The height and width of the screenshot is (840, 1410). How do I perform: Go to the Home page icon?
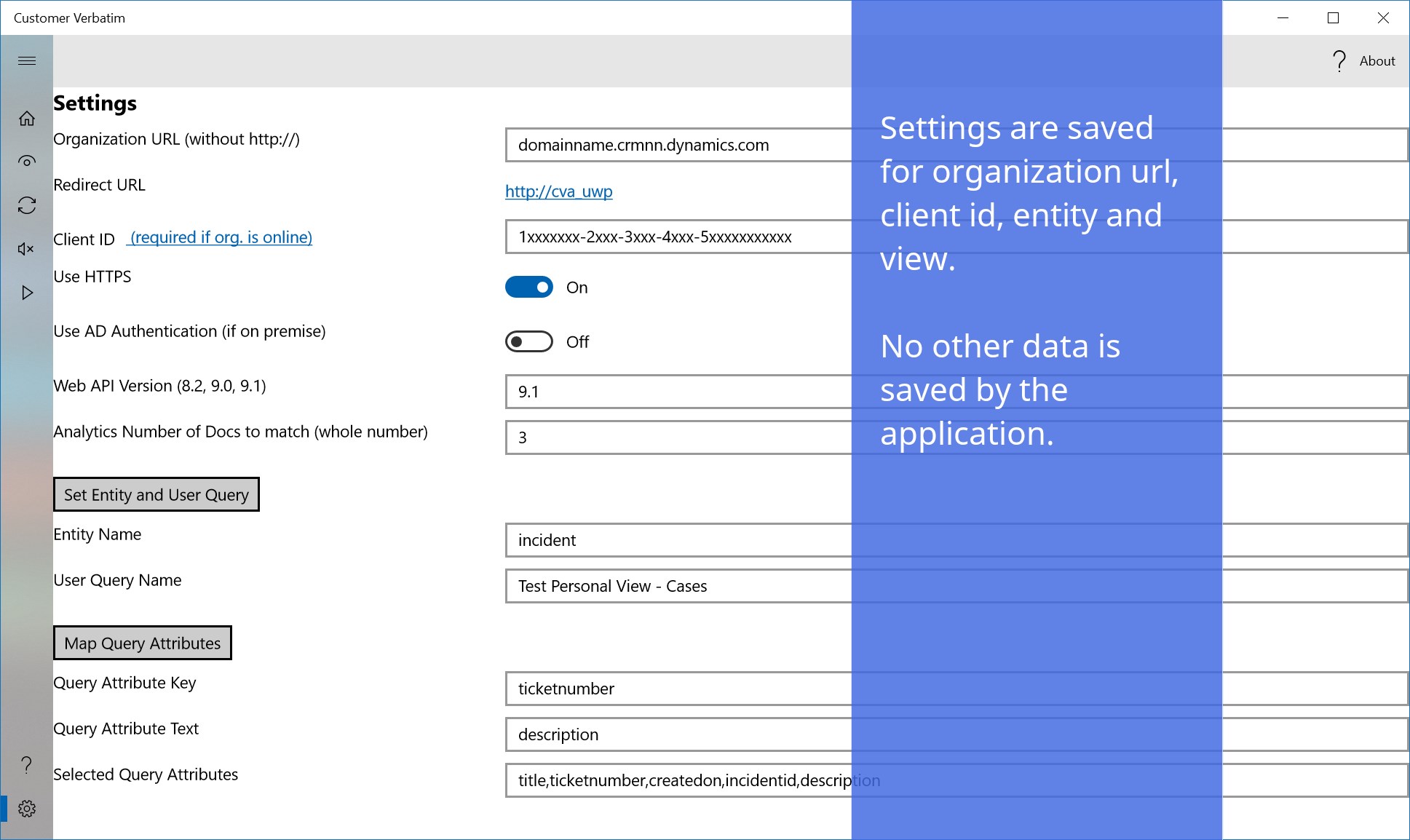tap(27, 119)
